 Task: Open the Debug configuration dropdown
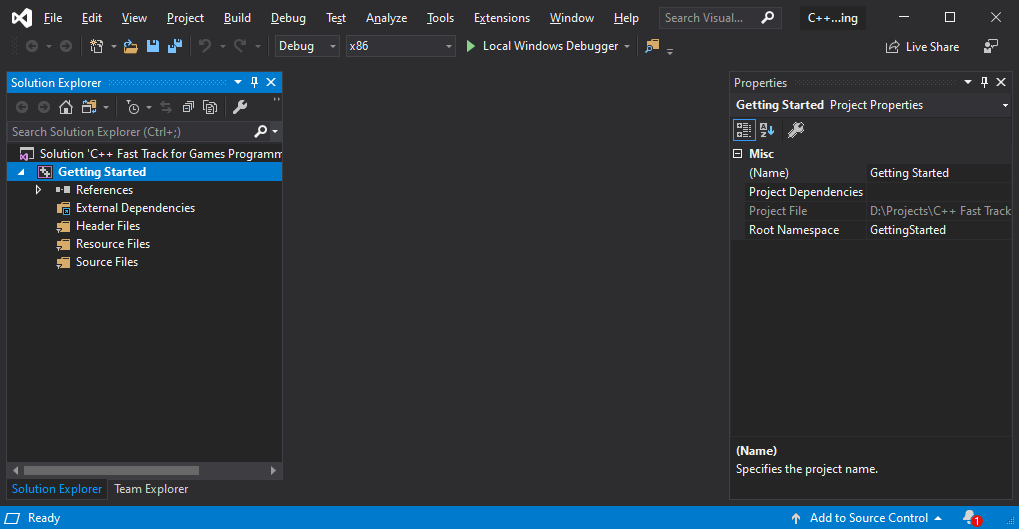point(307,46)
